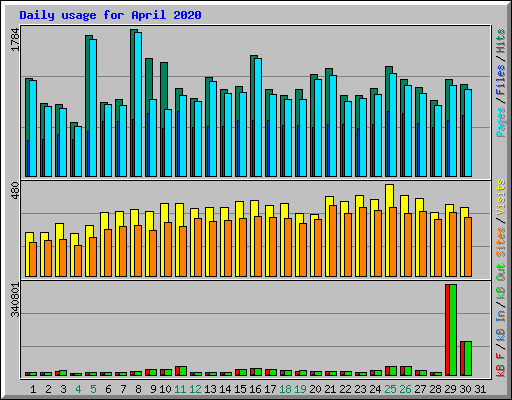
Task: Click the green weekend day label 19
Action: click(x=300, y=389)
